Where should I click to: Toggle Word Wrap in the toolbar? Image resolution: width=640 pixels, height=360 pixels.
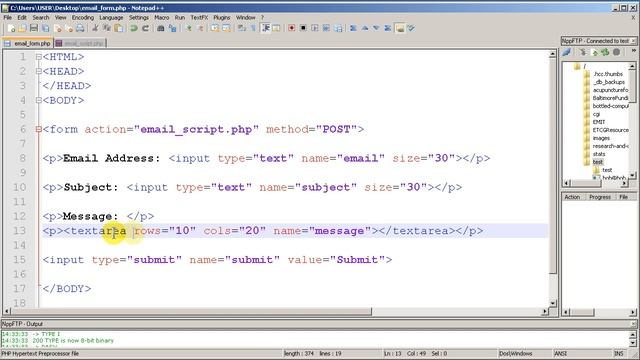point(242,28)
